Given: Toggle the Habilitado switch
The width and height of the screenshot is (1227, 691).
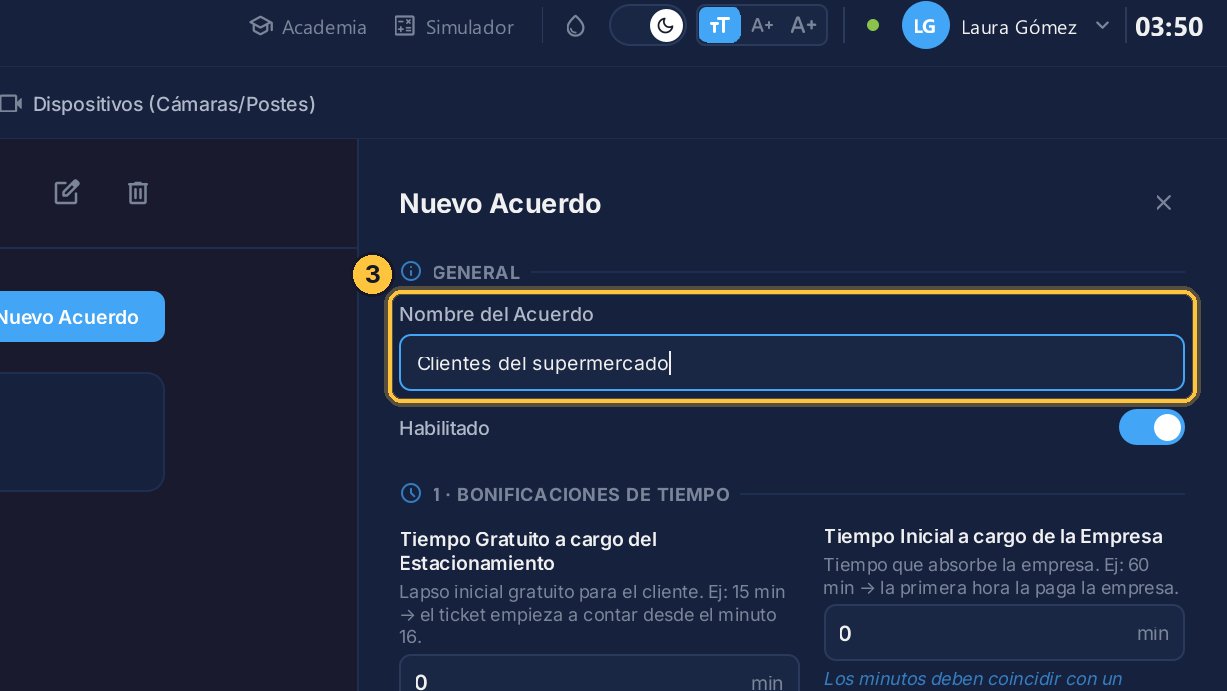Looking at the screenshot, I should (x=1152, y=428).
